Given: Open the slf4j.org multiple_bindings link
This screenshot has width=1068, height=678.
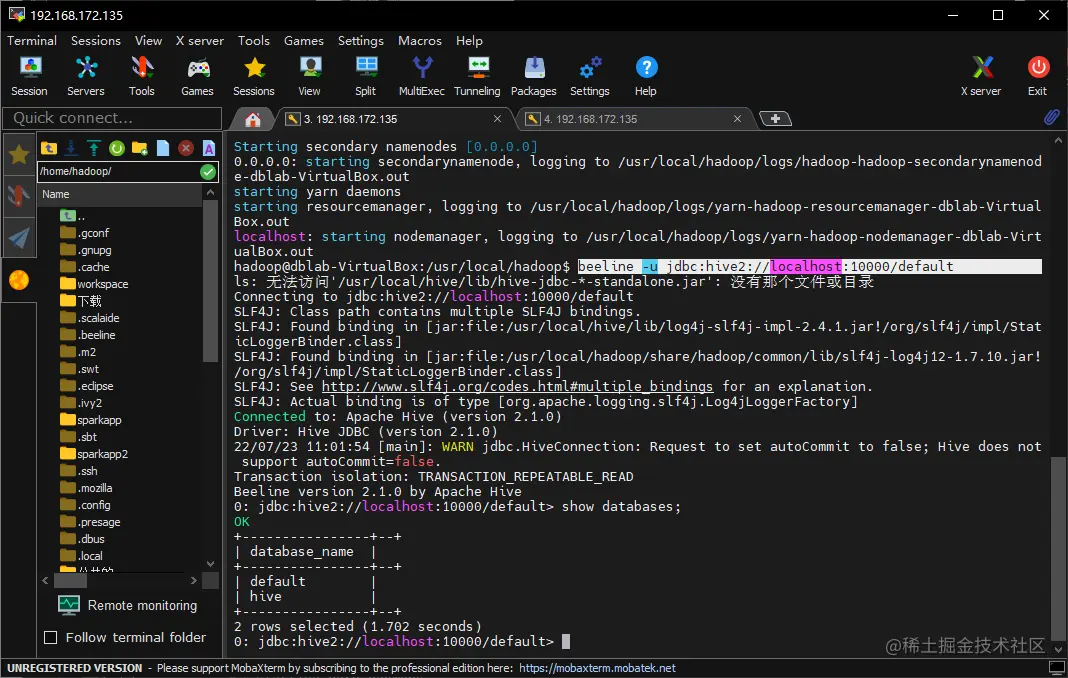Looking at the screenshot, I should point(517,386).
